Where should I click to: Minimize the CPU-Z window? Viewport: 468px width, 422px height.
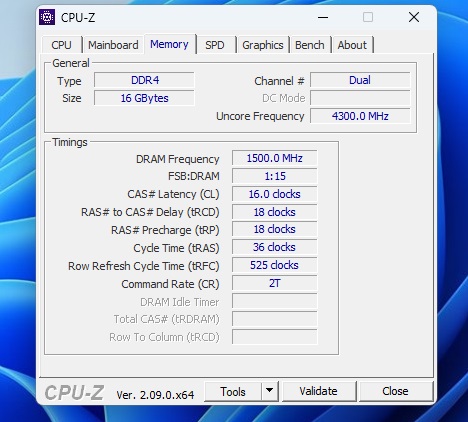tap(323, 17)
